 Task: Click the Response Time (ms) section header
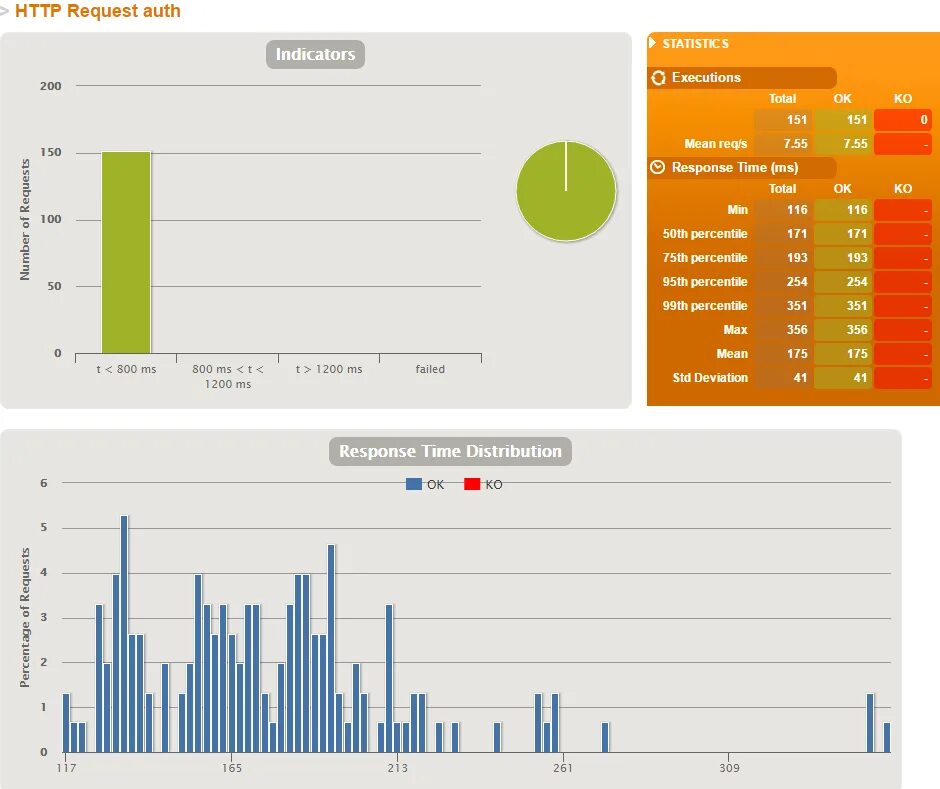(742, 167)
